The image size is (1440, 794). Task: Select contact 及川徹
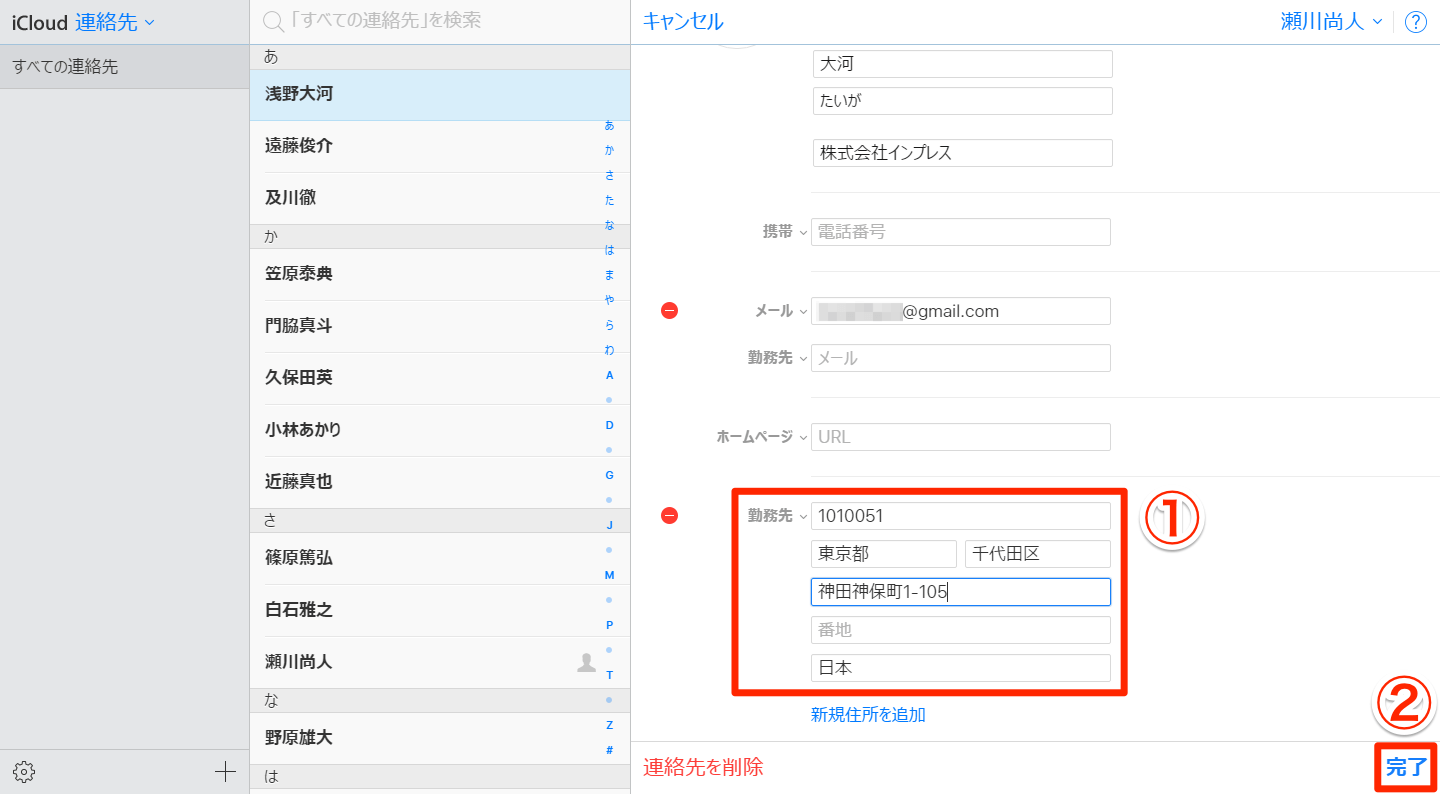(x=440, y=198)
